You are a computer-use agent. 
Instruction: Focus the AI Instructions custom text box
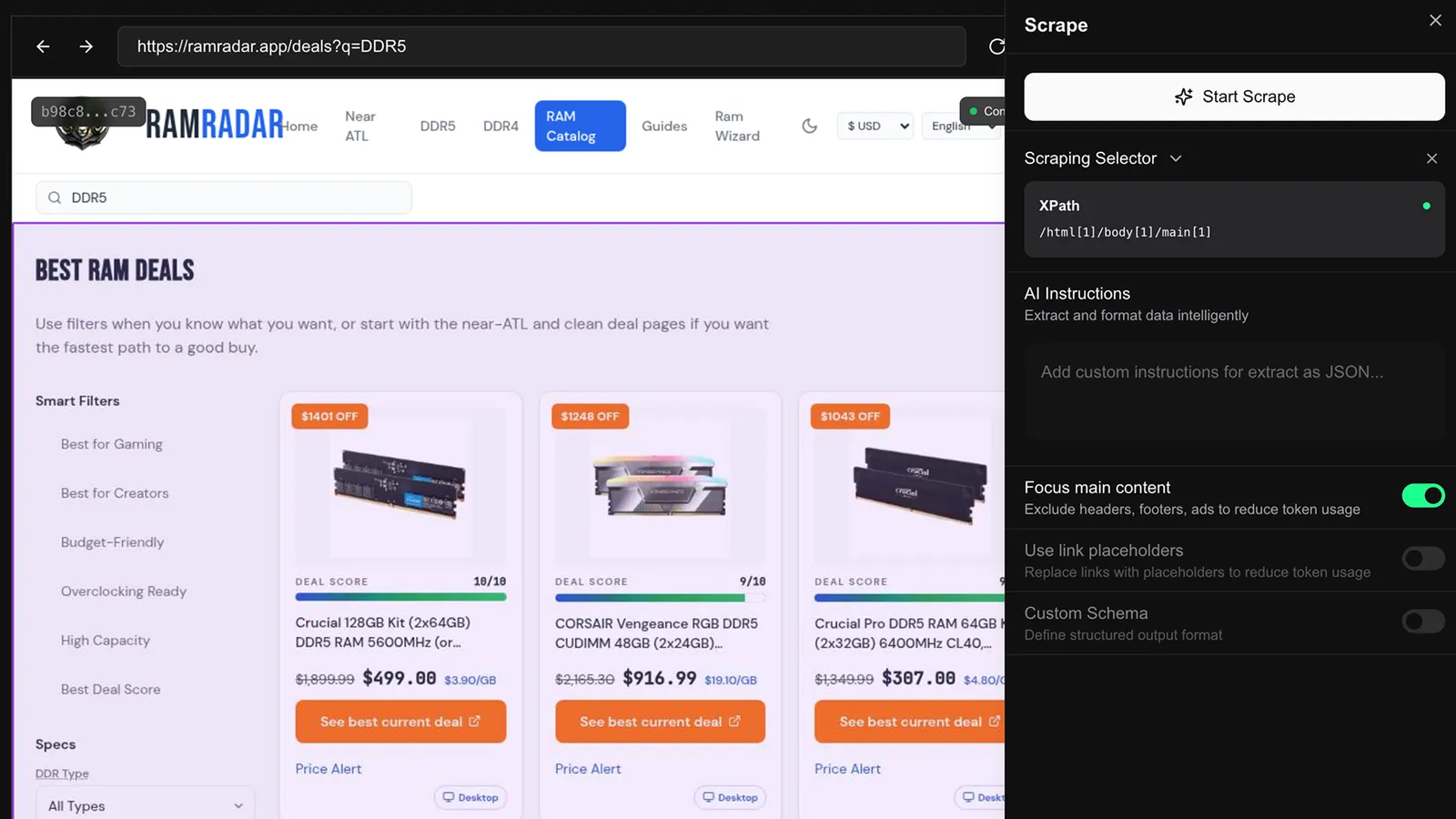pos(1234,393)
